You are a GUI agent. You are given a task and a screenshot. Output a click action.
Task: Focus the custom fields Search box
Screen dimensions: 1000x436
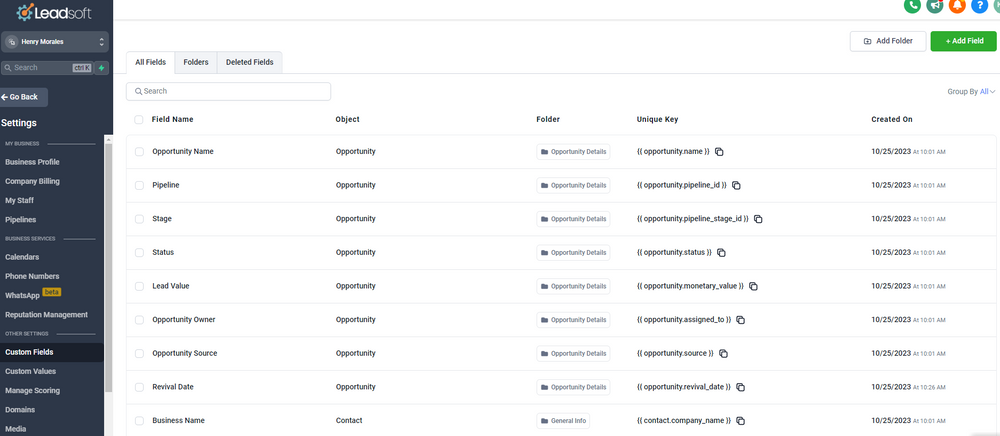228,91
